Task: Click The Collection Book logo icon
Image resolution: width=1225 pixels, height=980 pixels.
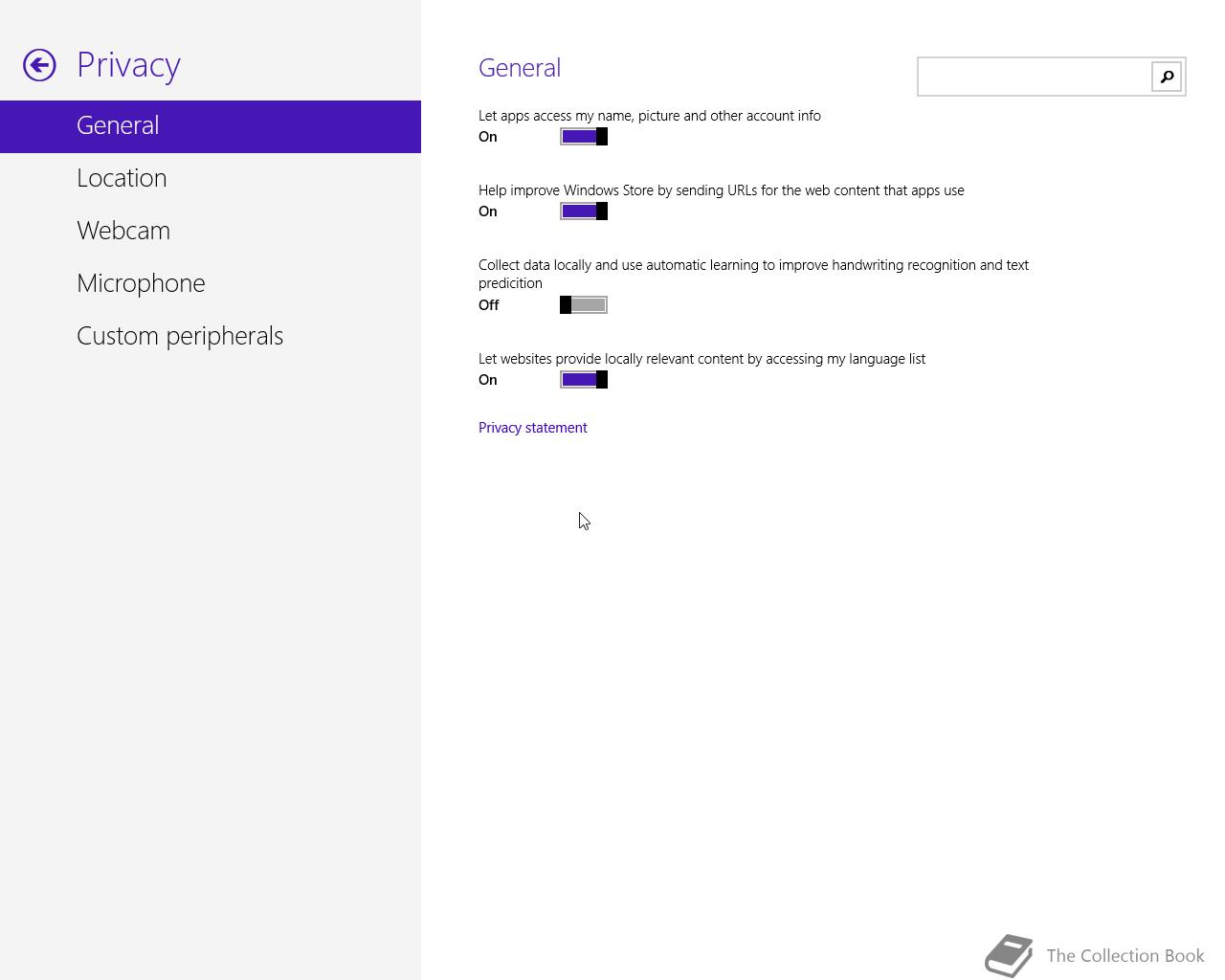Action: 1010,955
